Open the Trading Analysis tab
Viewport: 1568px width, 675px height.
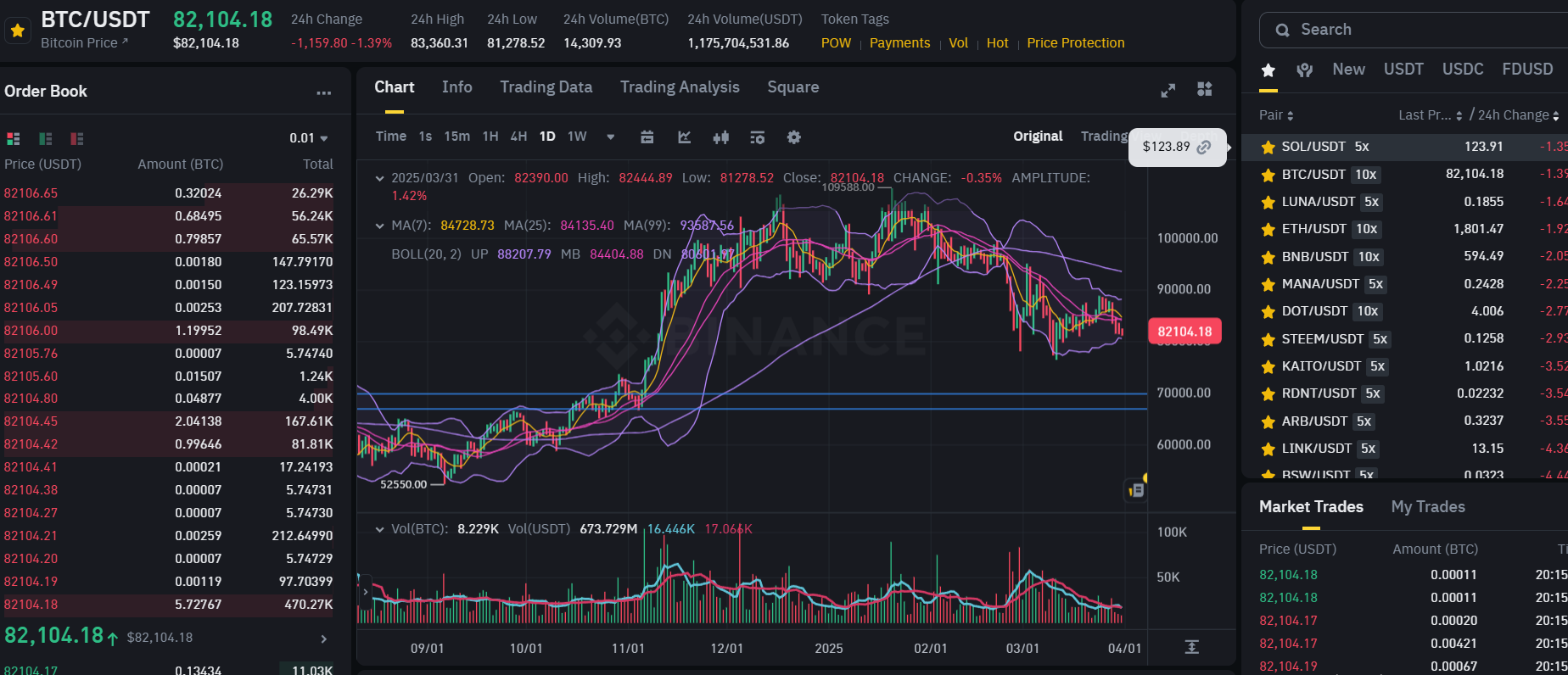(x=680, y=87)
